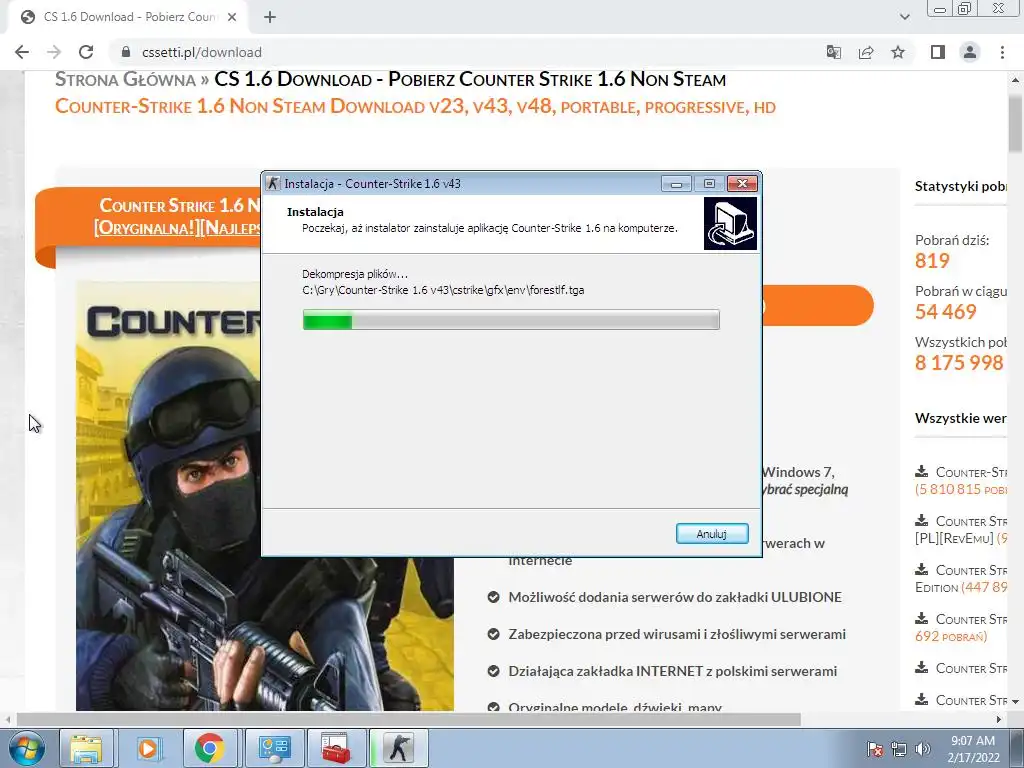Select the CS 1.6 Download browser tab
The image size is (1024, 768).
(127, 17)
